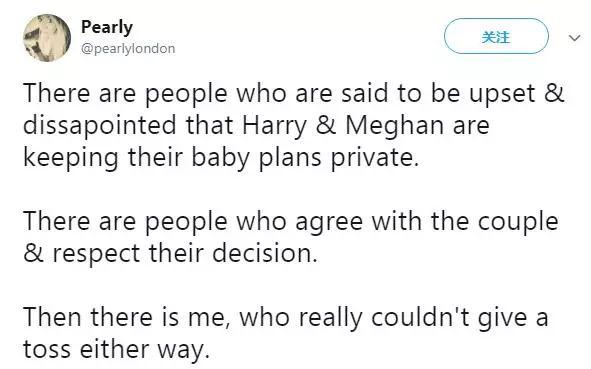Click the name 'Harry' in the tweet
The height and width of the screenshot is (369, 591).
coord(274,126)
